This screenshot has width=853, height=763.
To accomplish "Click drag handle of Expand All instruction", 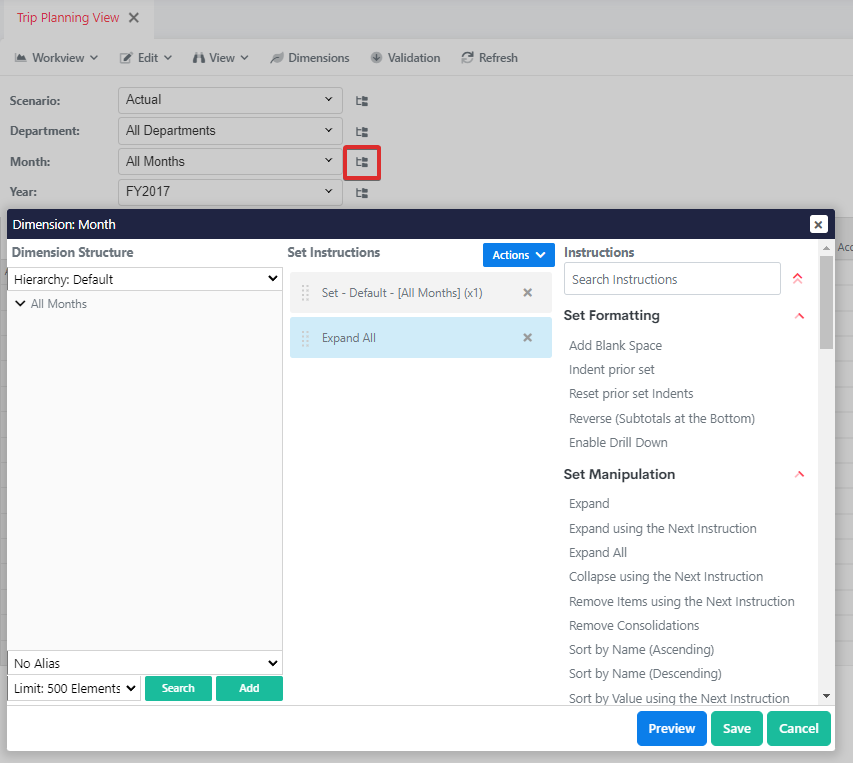I will (x=306, y=338).
